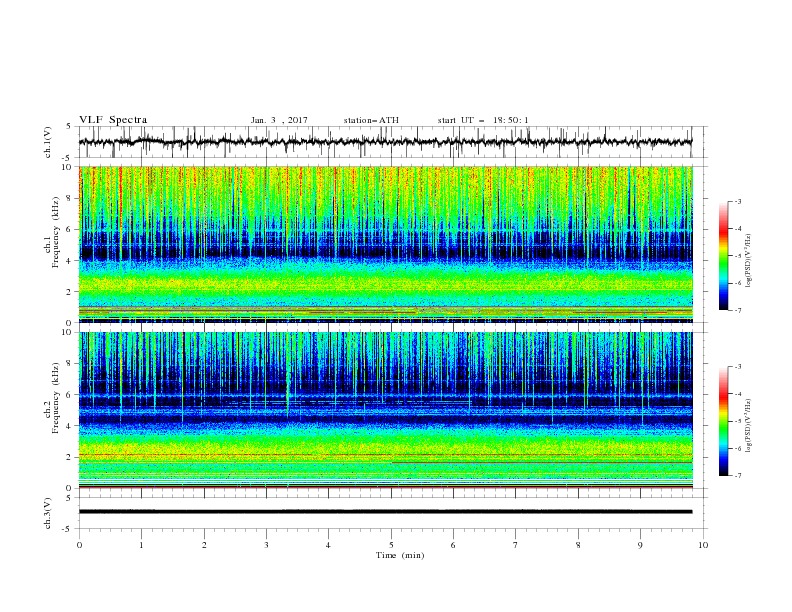Click the "2" kHz tick of ch.2 spectrogram
The width and height of the screenshot is (792, 612).
coord(71,457)
